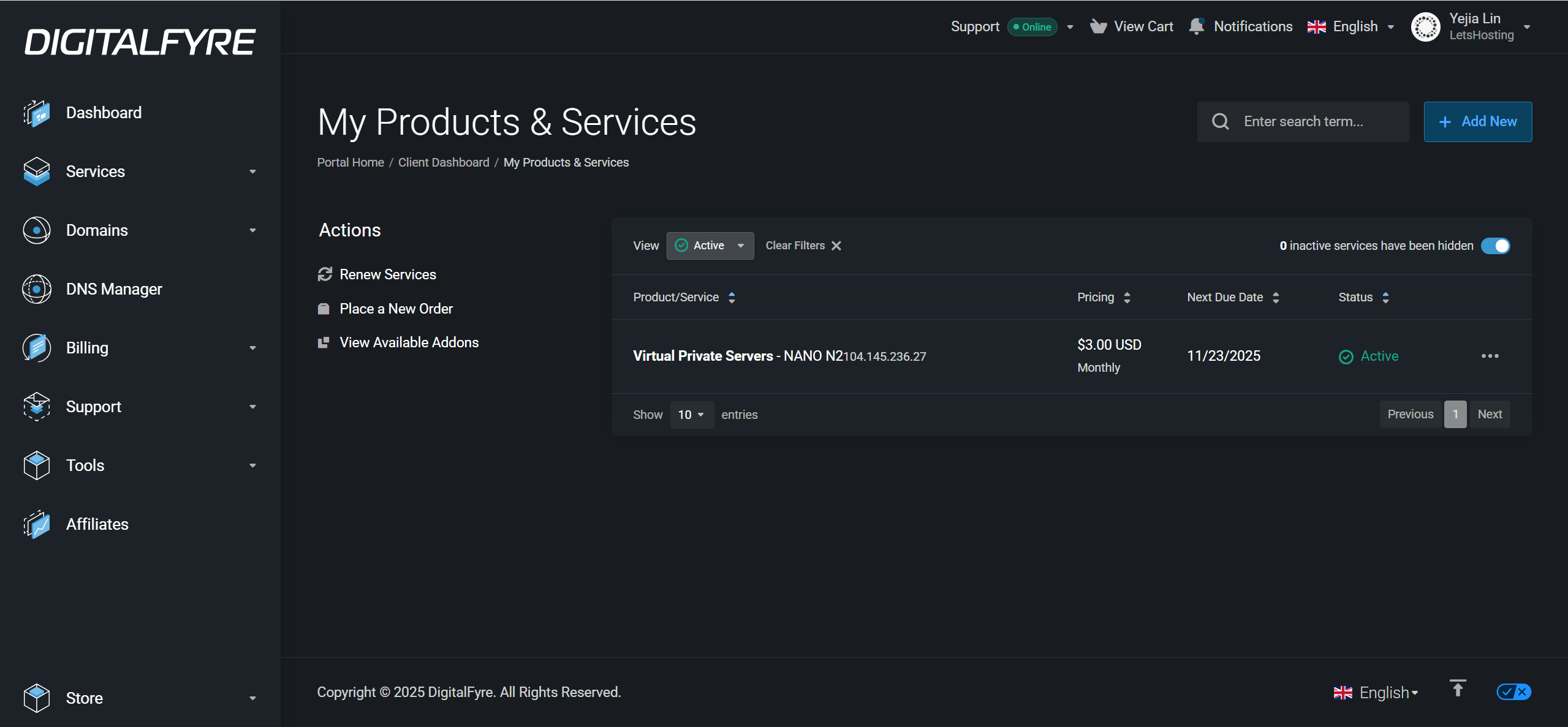The width and height of the screenshot is (1568, 727).
Task: Click the Dashboard sidebar icon
Action: click(x=37, y=113)
